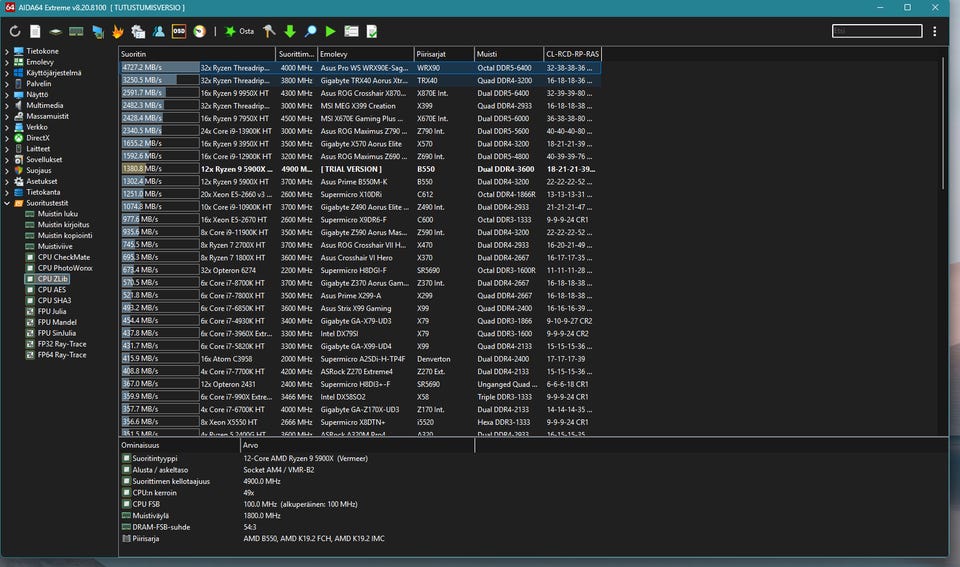The image size is (960, 567).
Task: Click the OSD panel icon
Action: tap(179, 32)
